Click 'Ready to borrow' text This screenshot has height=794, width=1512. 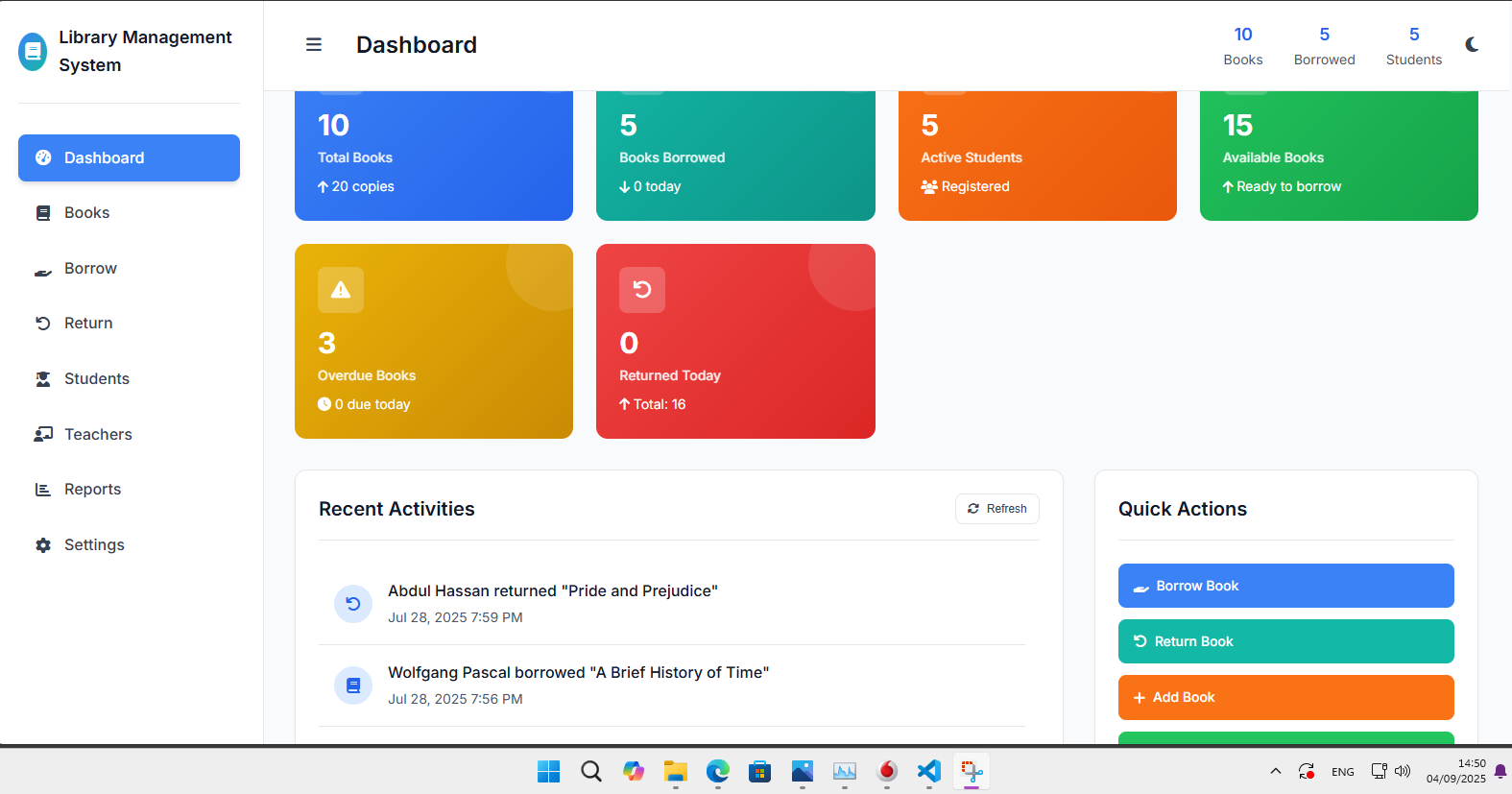1289,186
